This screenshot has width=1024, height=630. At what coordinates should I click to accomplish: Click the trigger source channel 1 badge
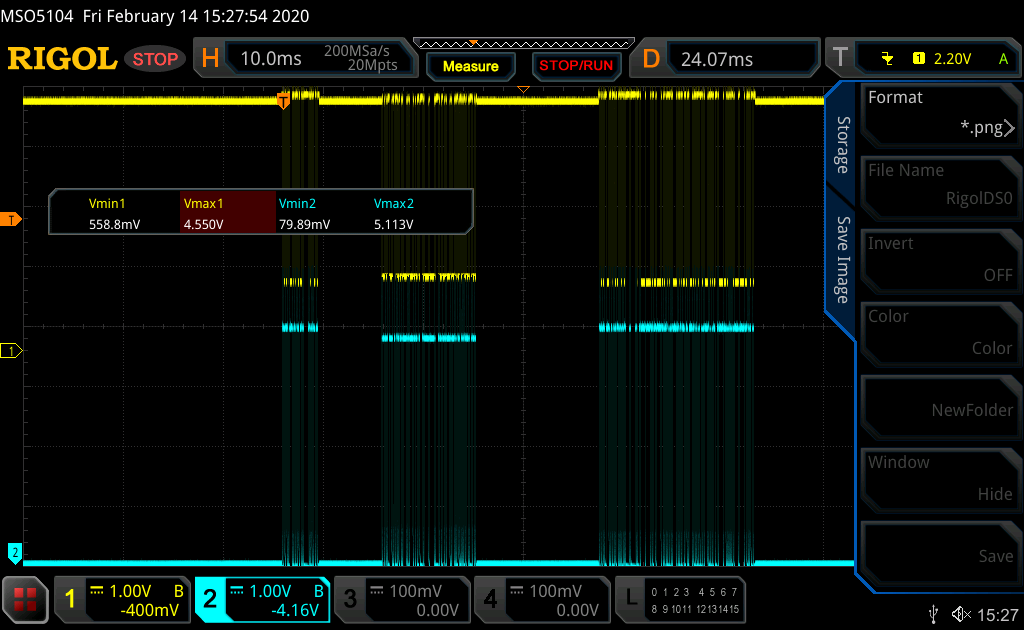click(x=918, y=59)
